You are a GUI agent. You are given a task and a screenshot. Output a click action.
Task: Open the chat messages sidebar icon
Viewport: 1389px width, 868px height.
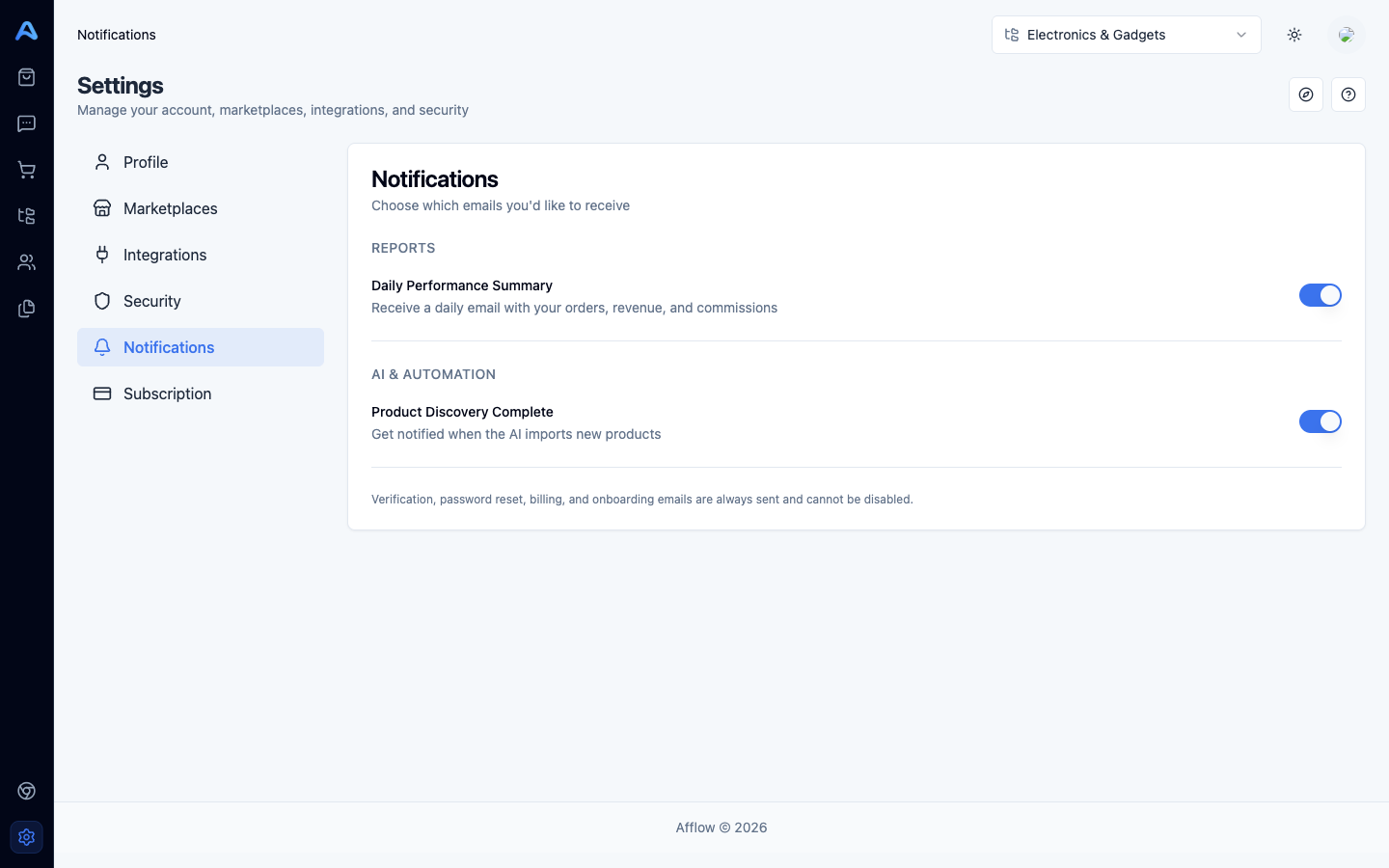(26, 122)
